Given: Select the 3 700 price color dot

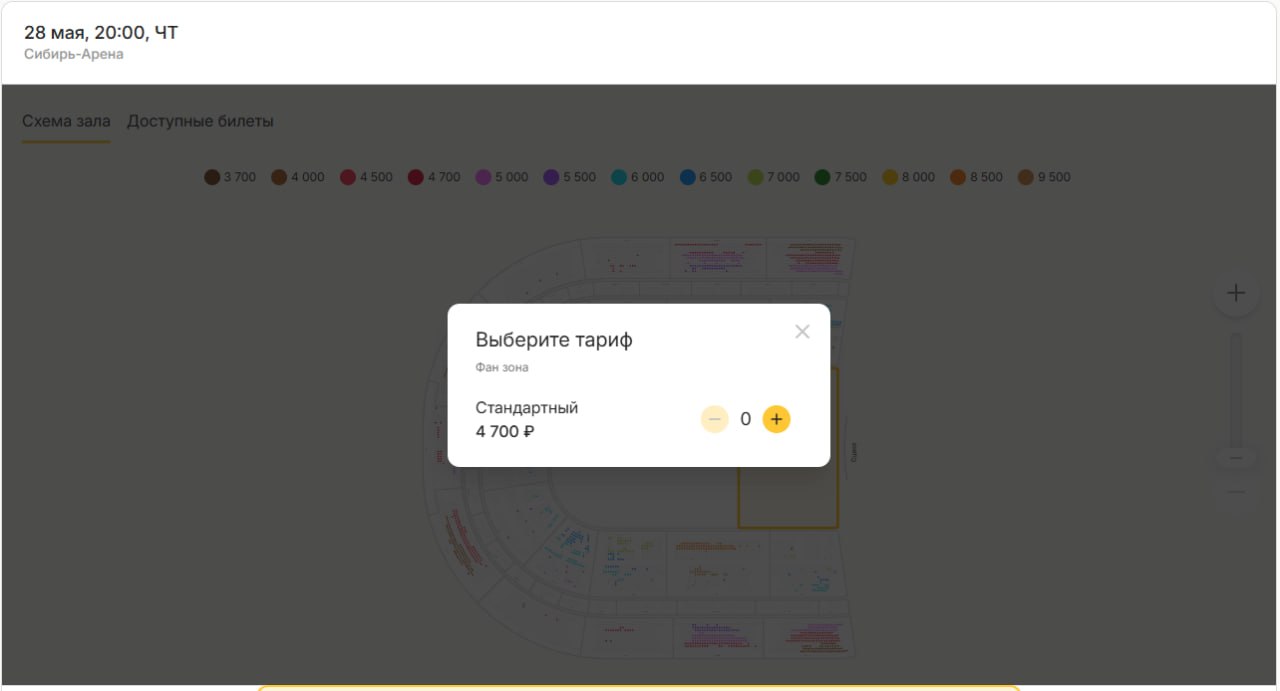Looking at the screenshot, I should (212, 177).
